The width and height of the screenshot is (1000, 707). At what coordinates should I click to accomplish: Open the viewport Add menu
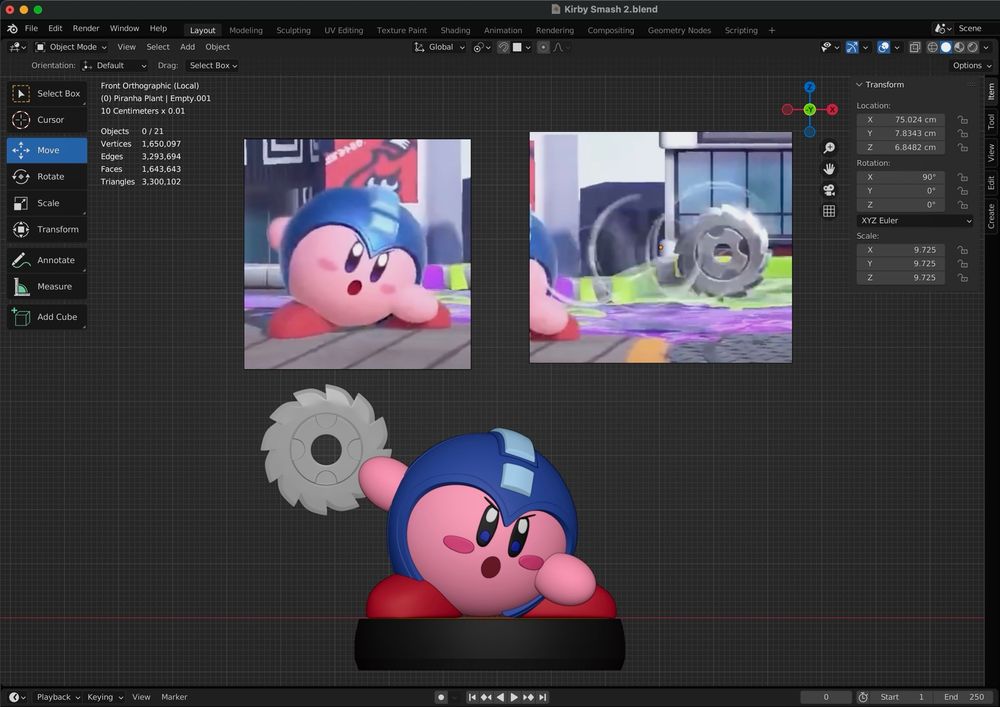188,47
